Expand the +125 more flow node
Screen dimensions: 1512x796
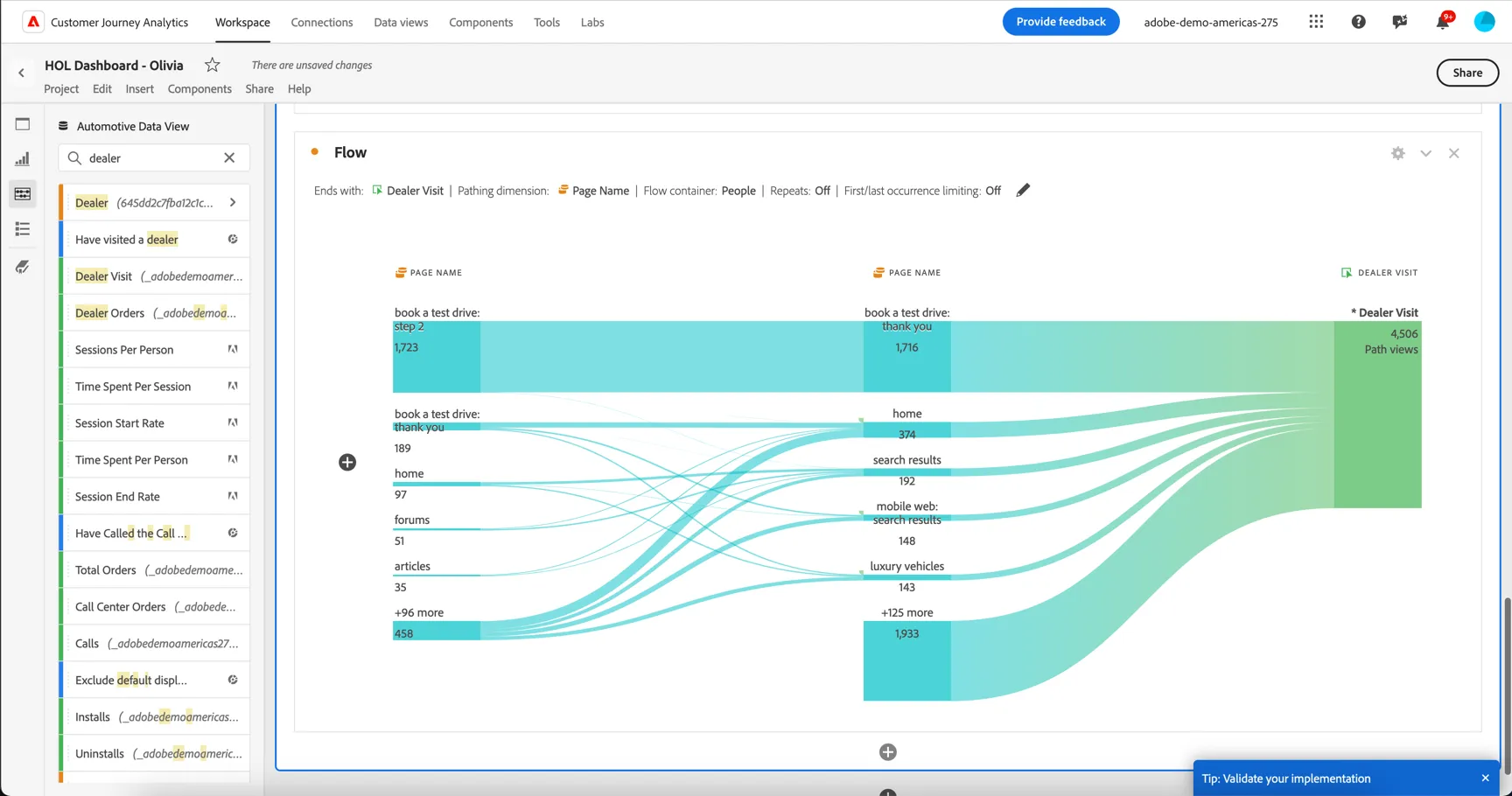coord(907,660)
